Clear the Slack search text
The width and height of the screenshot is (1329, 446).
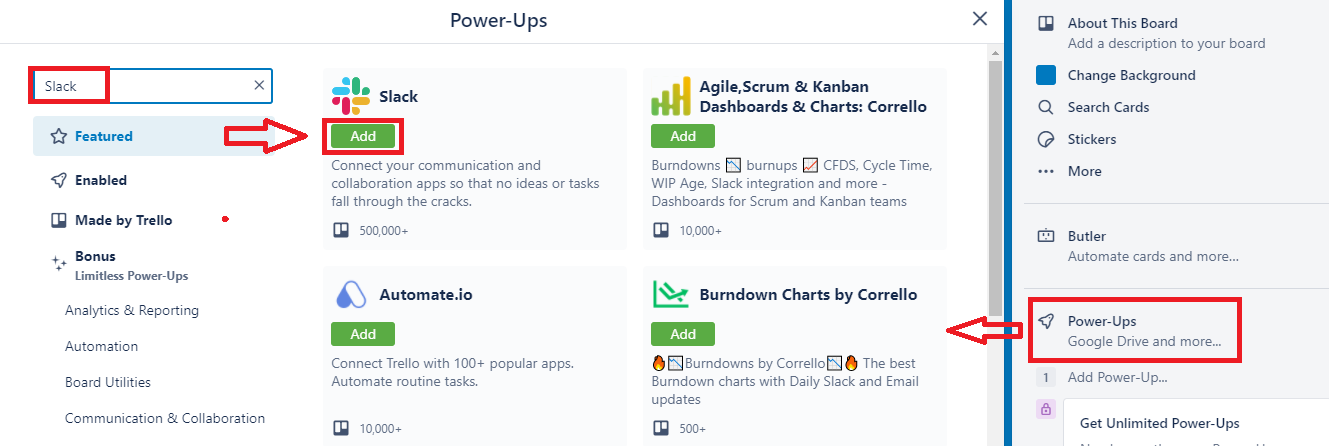point(259,86)
